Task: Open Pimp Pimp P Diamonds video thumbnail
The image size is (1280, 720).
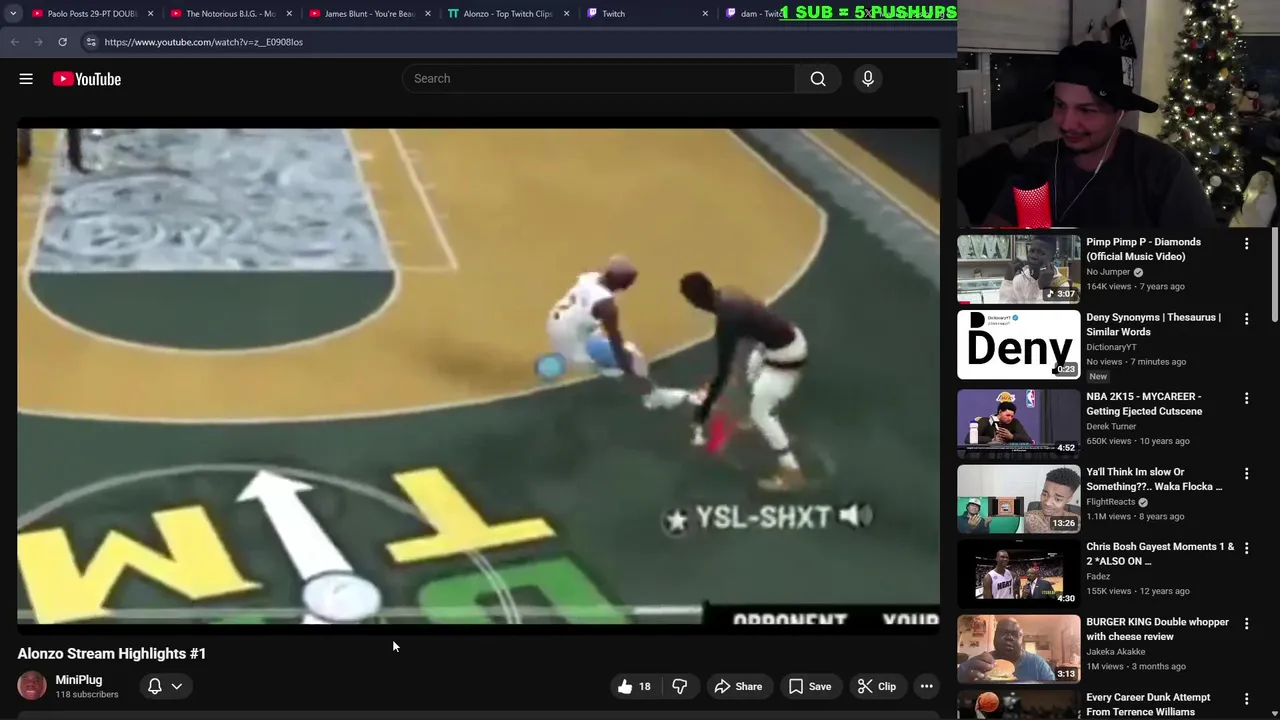Action: [1019, 269]
